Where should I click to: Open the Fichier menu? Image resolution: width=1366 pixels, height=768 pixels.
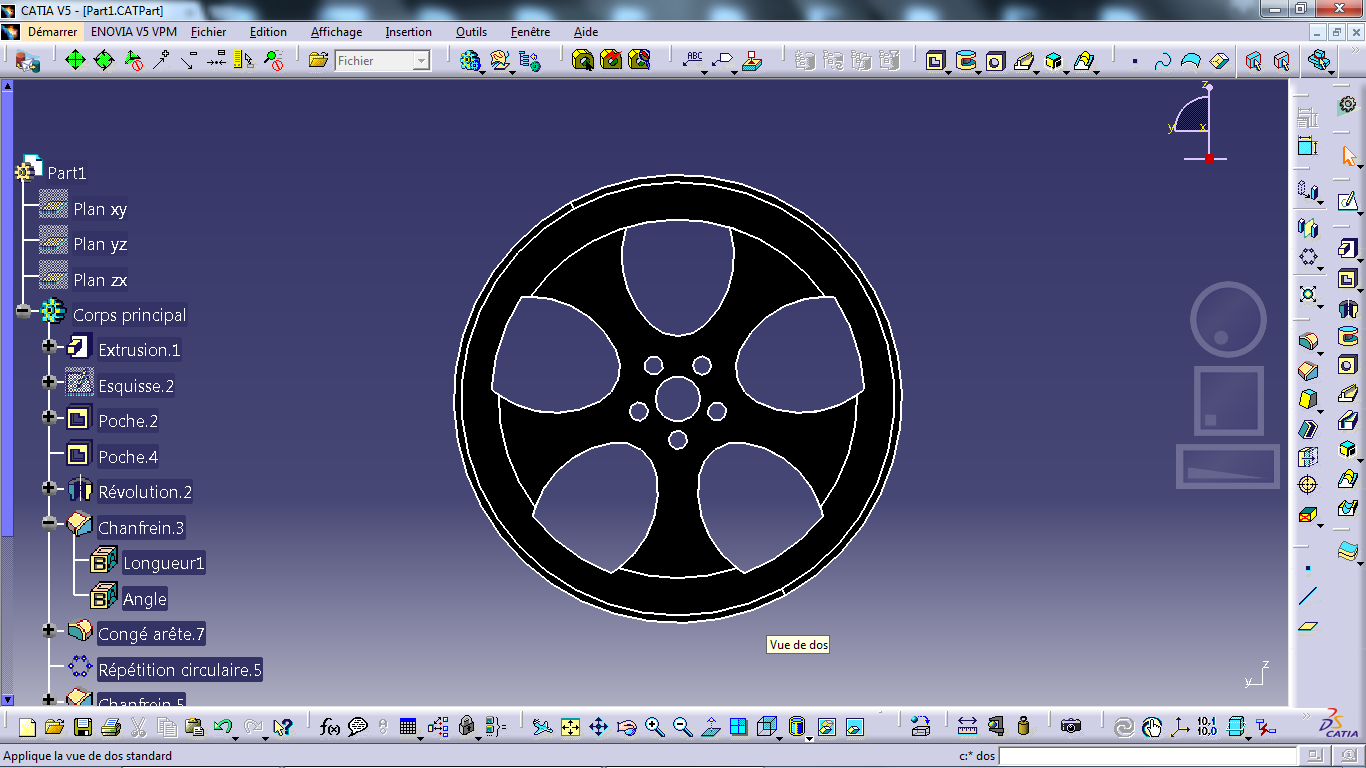(x=208, y=32)
